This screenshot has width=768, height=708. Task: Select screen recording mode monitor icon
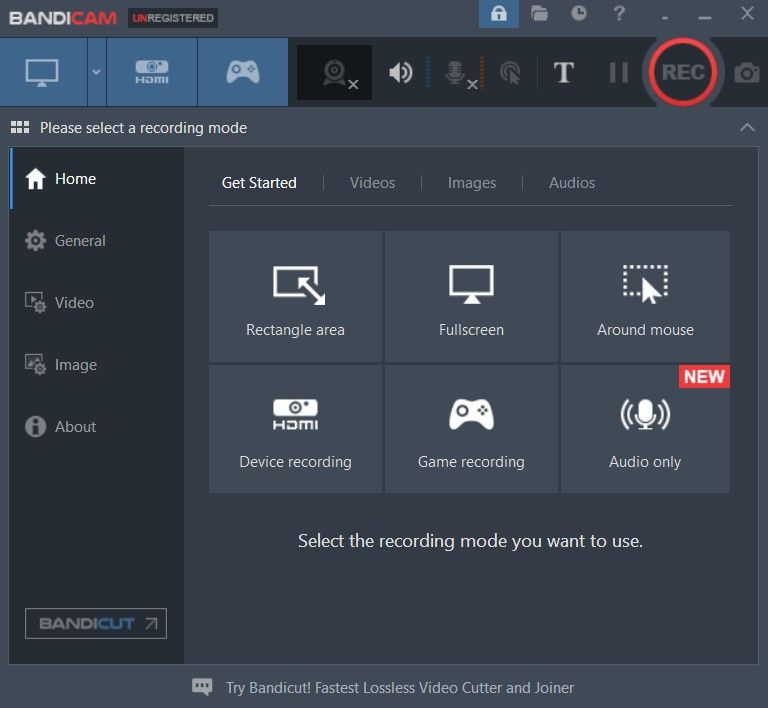pos(43,72)
